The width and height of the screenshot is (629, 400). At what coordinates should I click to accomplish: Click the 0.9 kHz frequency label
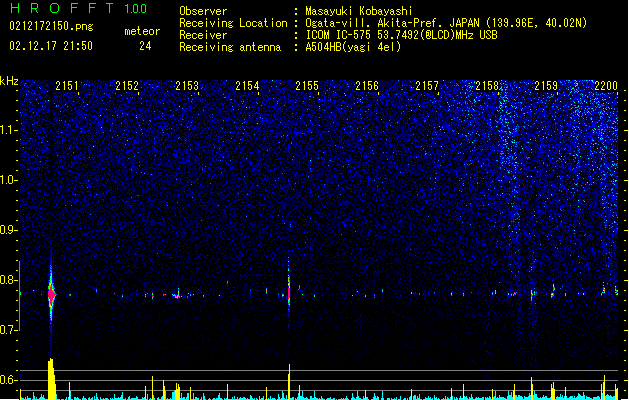click(x=9, y=230)
